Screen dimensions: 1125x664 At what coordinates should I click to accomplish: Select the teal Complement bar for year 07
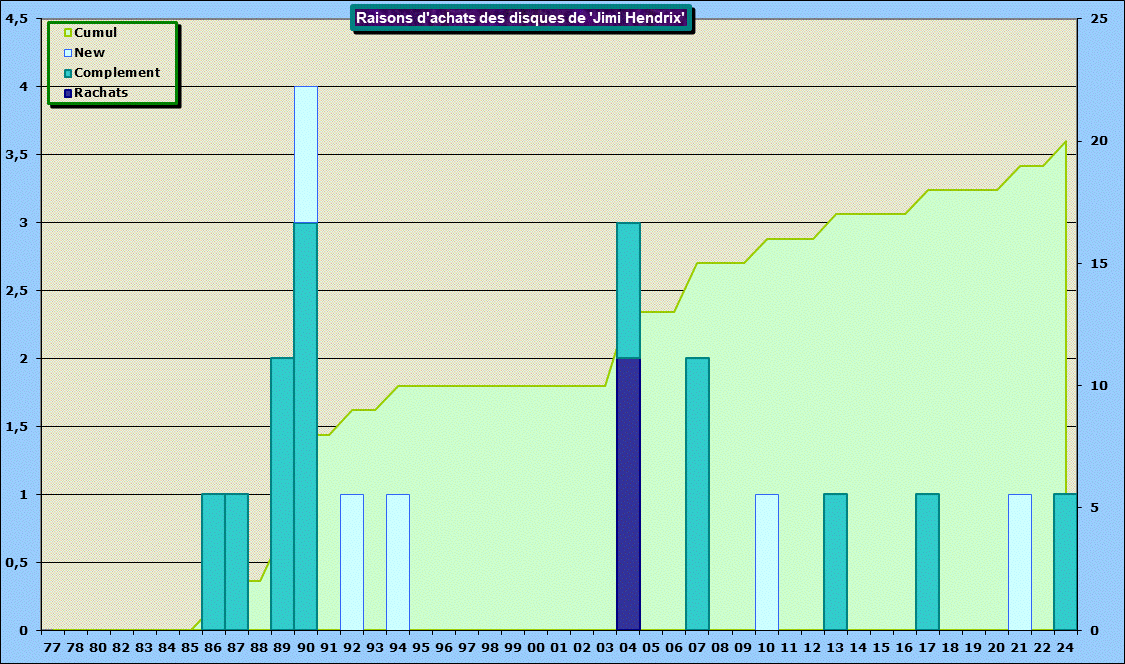[697, 494]
